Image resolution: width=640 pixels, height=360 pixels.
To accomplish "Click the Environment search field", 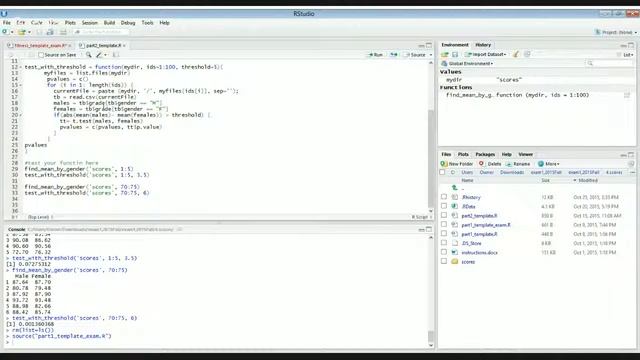I will (609, 63).
